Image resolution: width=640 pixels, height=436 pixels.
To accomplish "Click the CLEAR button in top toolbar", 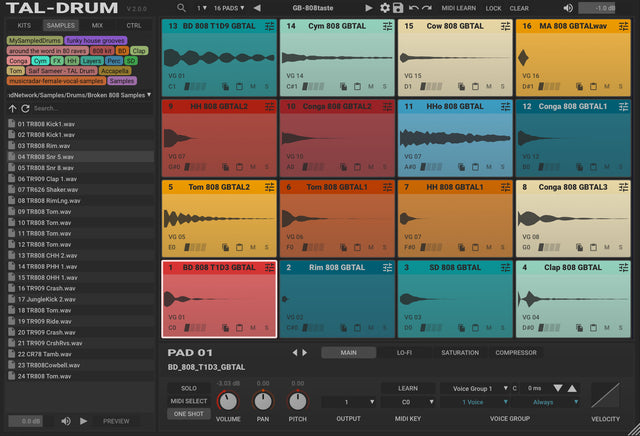I will pos(519,8).
